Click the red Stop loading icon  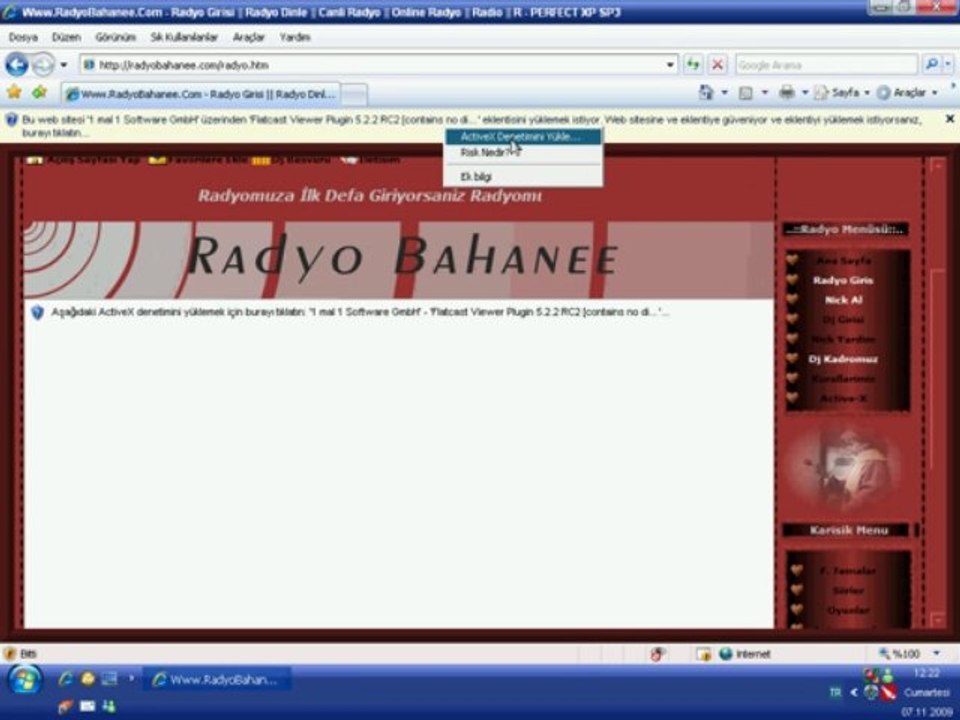click(717, 64)
